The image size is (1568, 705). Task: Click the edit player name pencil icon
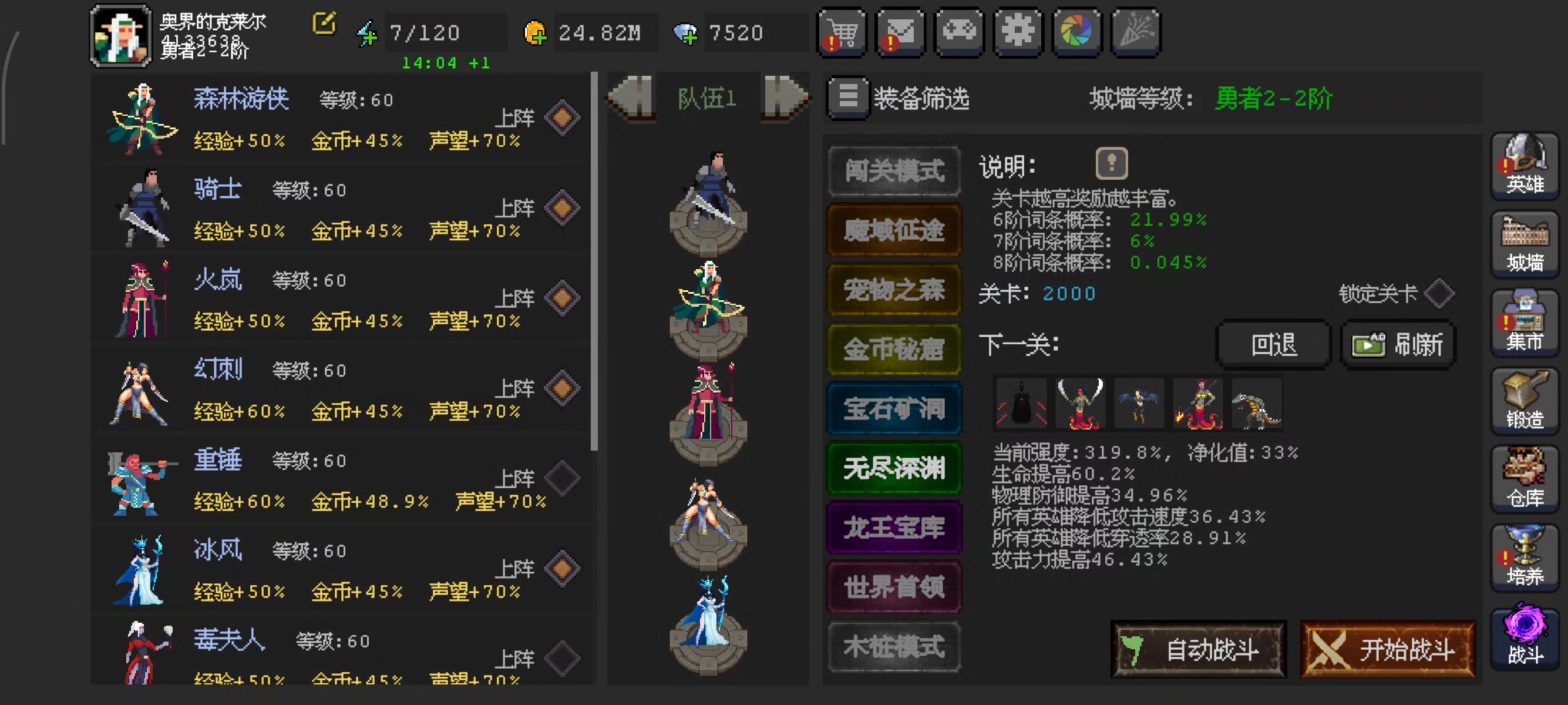[x=324, y=23]
